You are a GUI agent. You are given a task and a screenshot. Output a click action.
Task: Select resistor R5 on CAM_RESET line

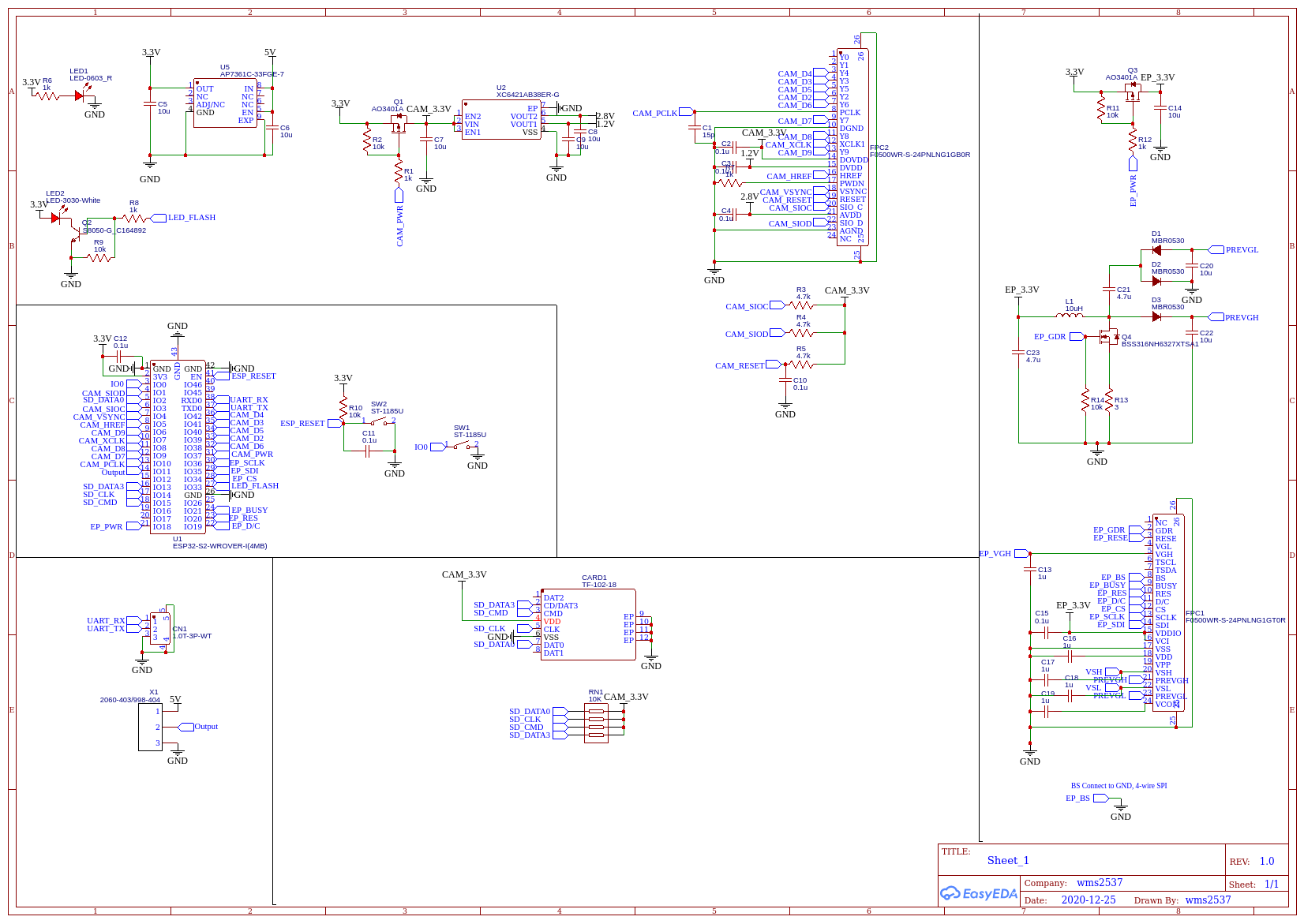[801, 364]
